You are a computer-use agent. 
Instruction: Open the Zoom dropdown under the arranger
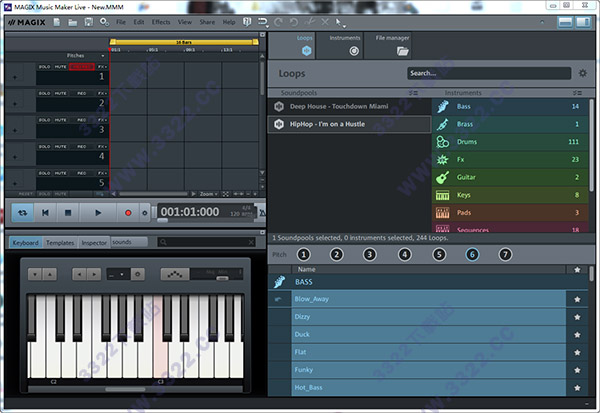(x=209, y=194)
